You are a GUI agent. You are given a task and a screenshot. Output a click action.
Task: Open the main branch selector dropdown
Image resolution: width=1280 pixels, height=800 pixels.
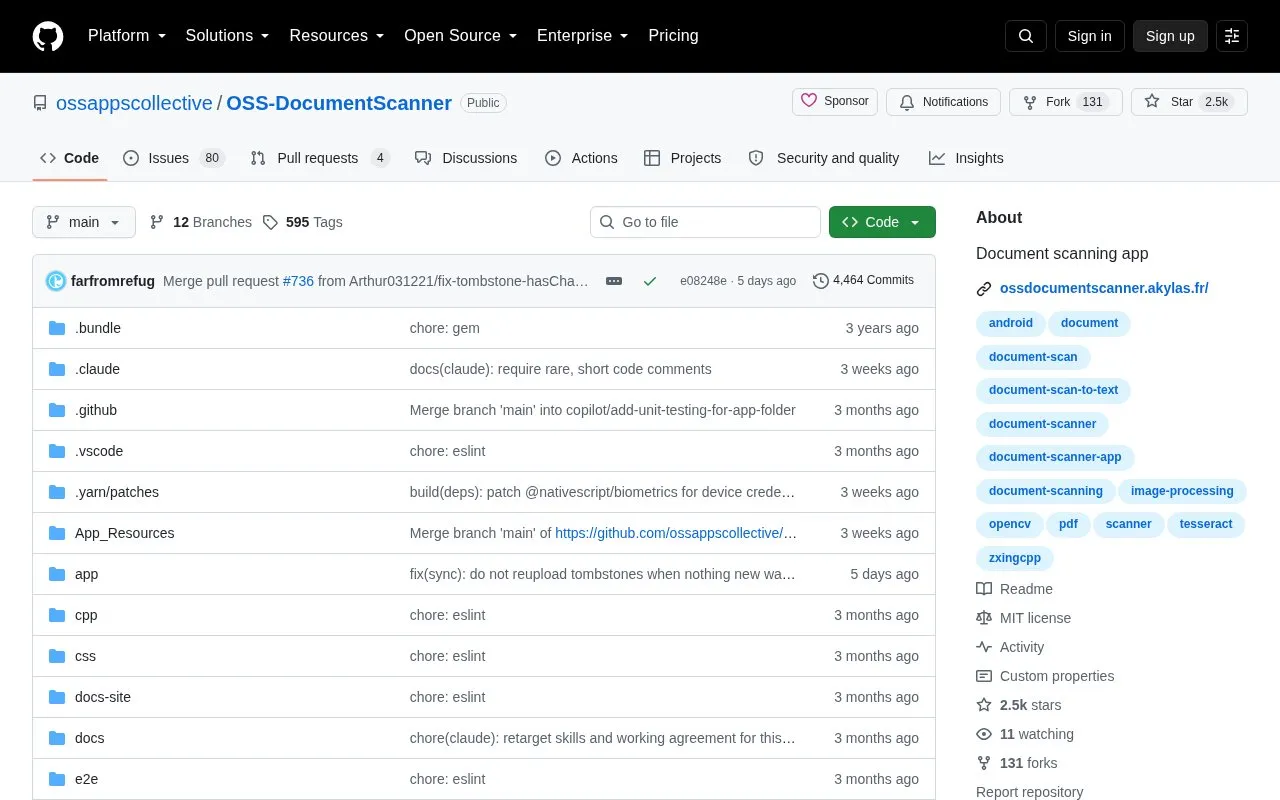tap(84, 222)
